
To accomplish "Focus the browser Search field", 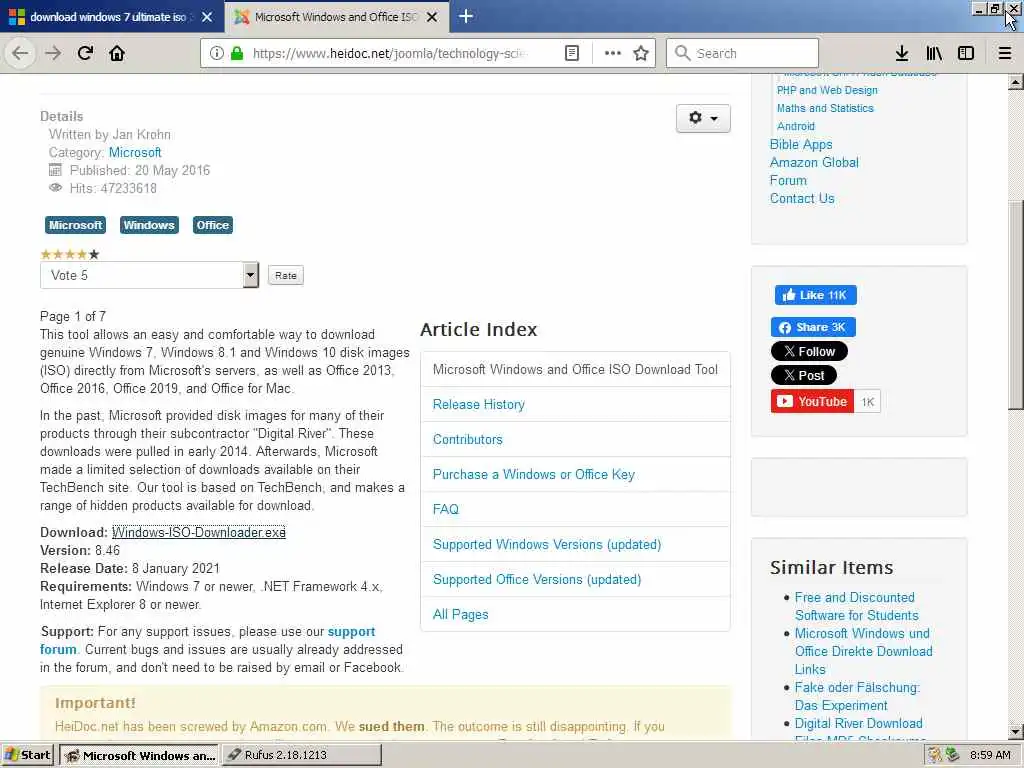I will 742,53.
